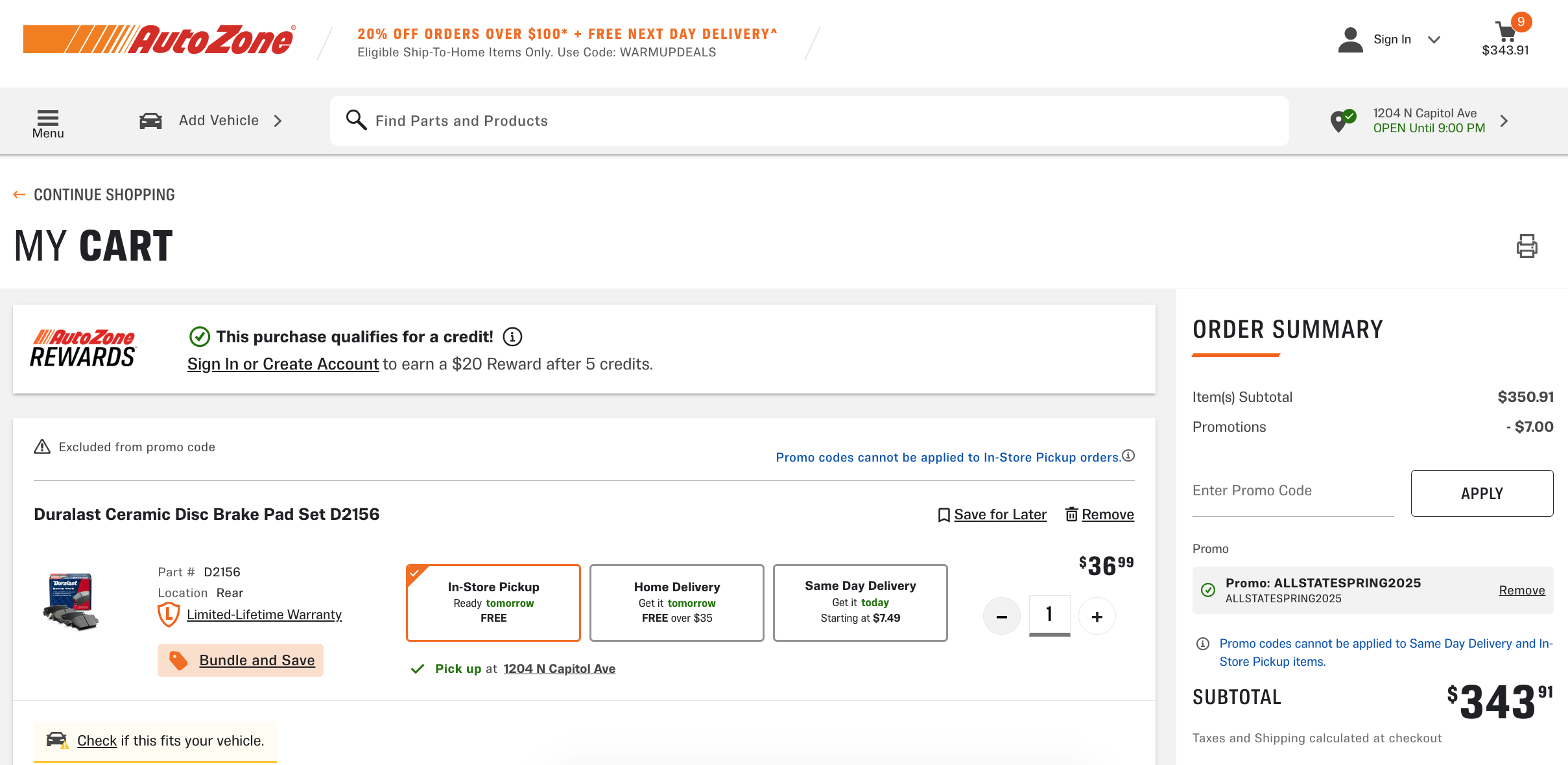Image resolution: width=1568 pixels, height=765 pixels.
Task: Click Save for Later link
Action: (999, 514)
